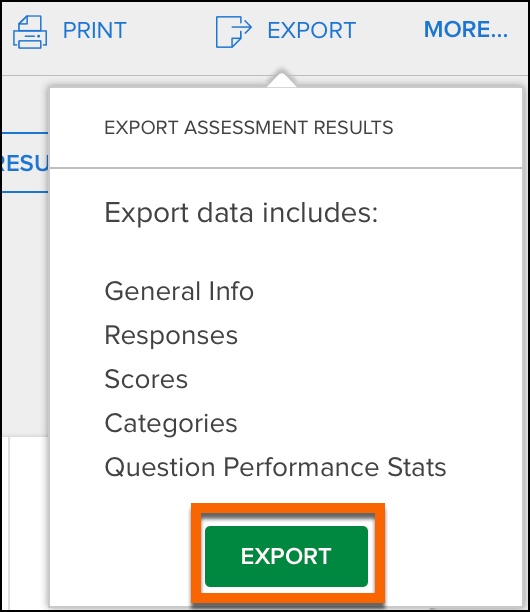Switch to the partially visible RESU tab
This screenshot has height=612, width=530.
tap(24, 163)
